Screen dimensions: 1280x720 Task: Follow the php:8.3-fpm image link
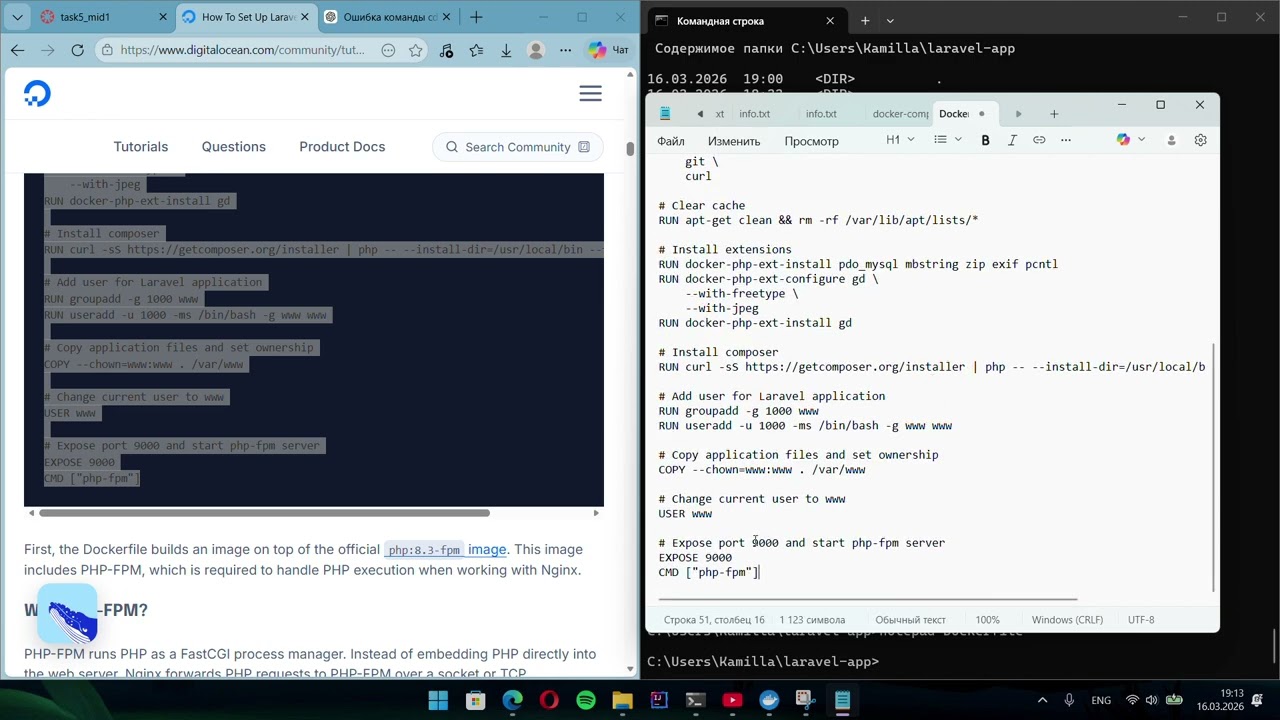click(446, 549)
